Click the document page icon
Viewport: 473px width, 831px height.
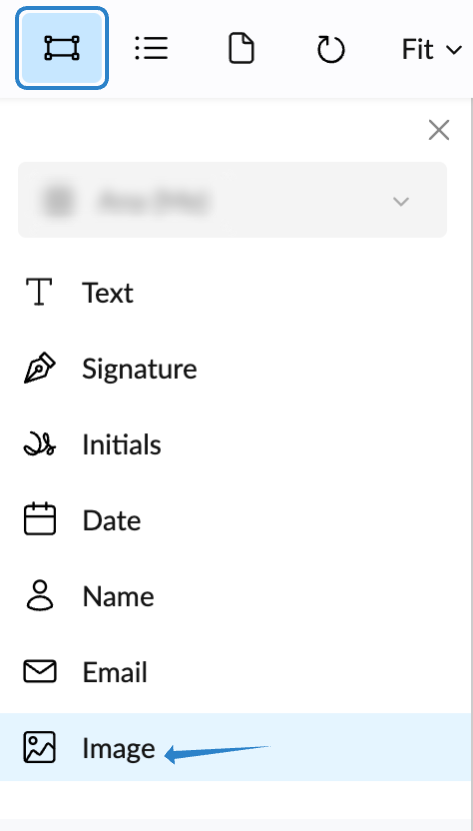pyautogui.click(x=241, y=48)
